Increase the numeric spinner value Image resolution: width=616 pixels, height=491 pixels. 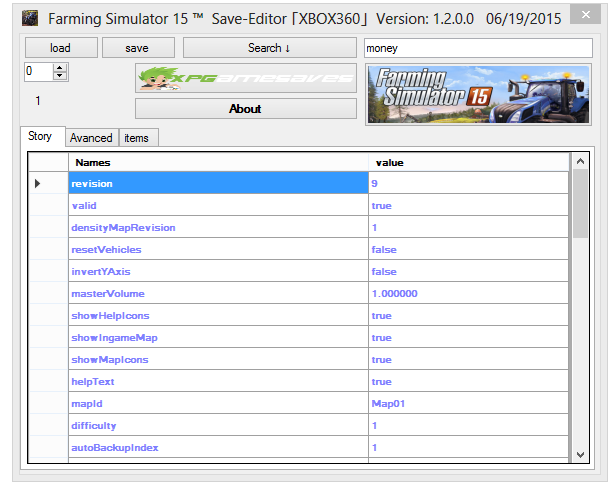pos(60,67)
